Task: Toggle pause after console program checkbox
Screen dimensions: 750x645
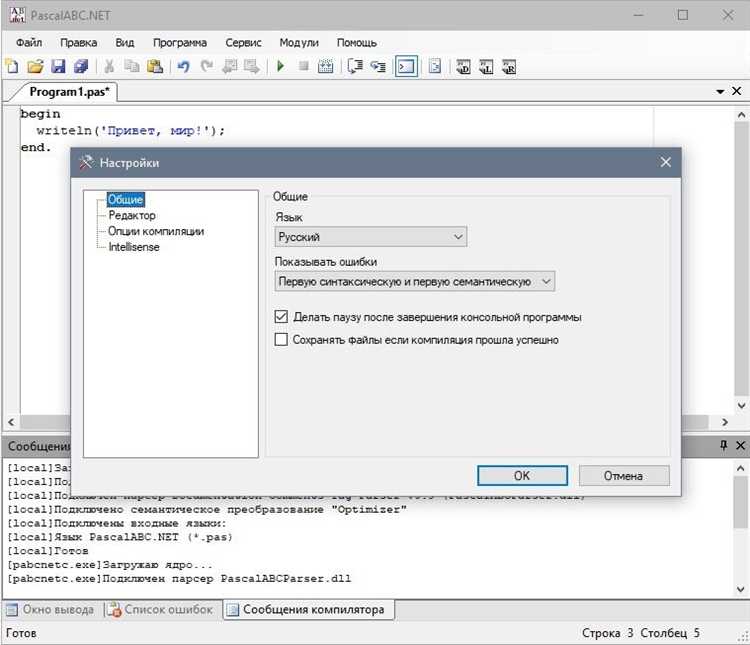Action: [281, 317]
